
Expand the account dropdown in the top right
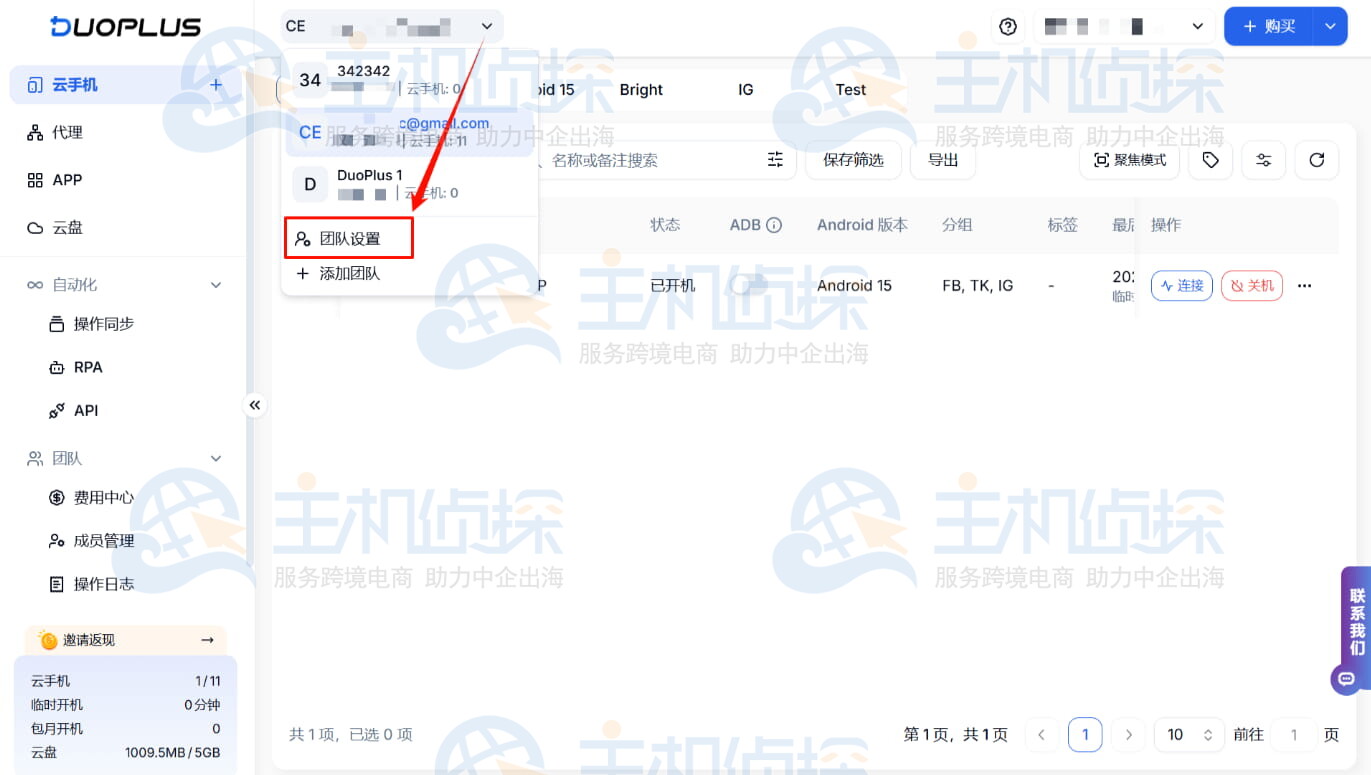click(1197, 26)
